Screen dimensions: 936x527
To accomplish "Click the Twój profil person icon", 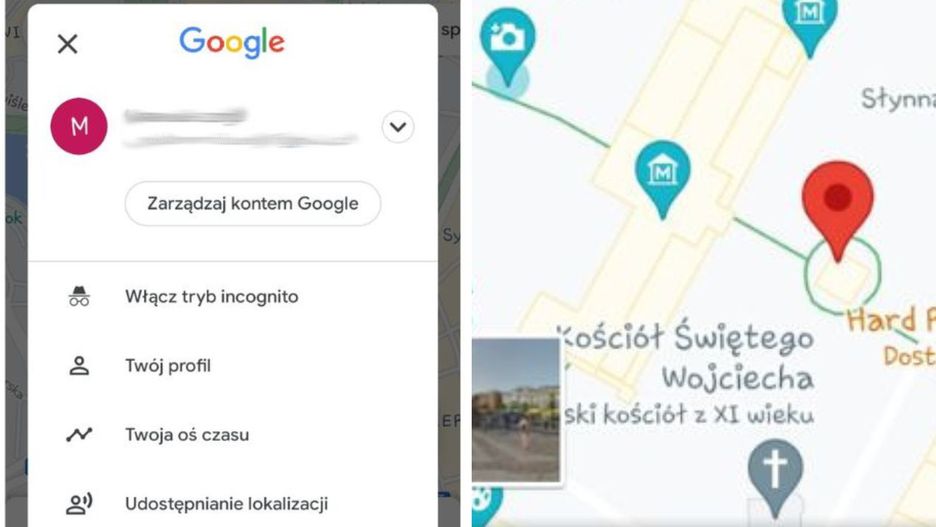I will [79, 365].
